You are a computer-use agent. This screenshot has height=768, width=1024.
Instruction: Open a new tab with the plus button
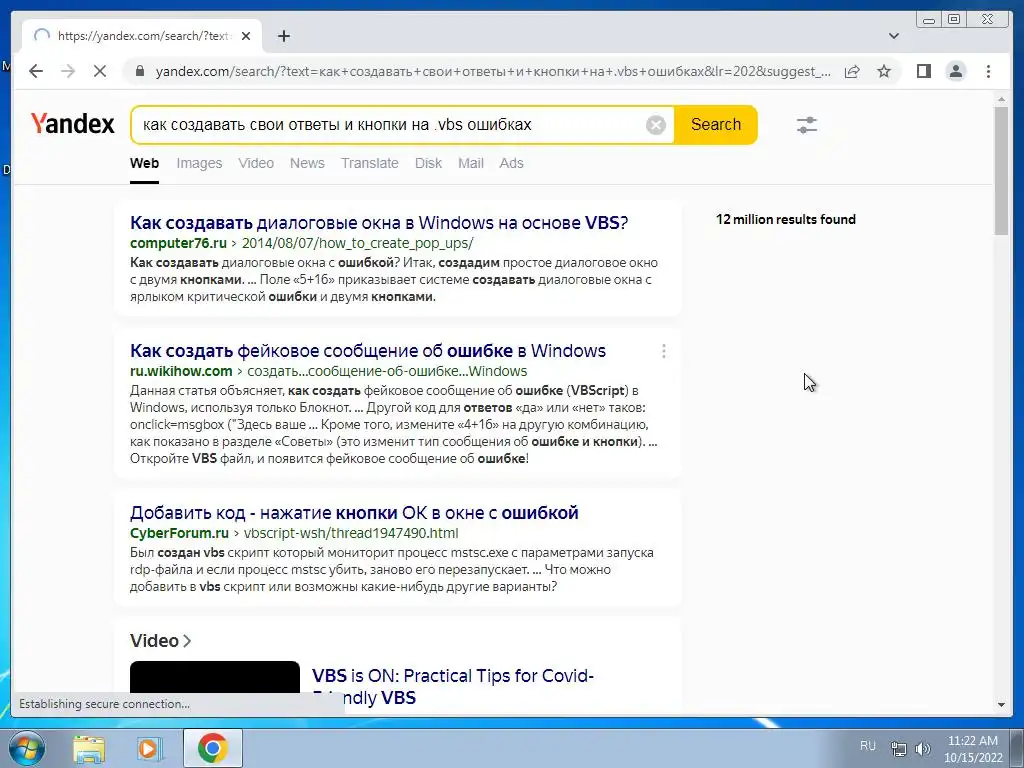[283, 36]
